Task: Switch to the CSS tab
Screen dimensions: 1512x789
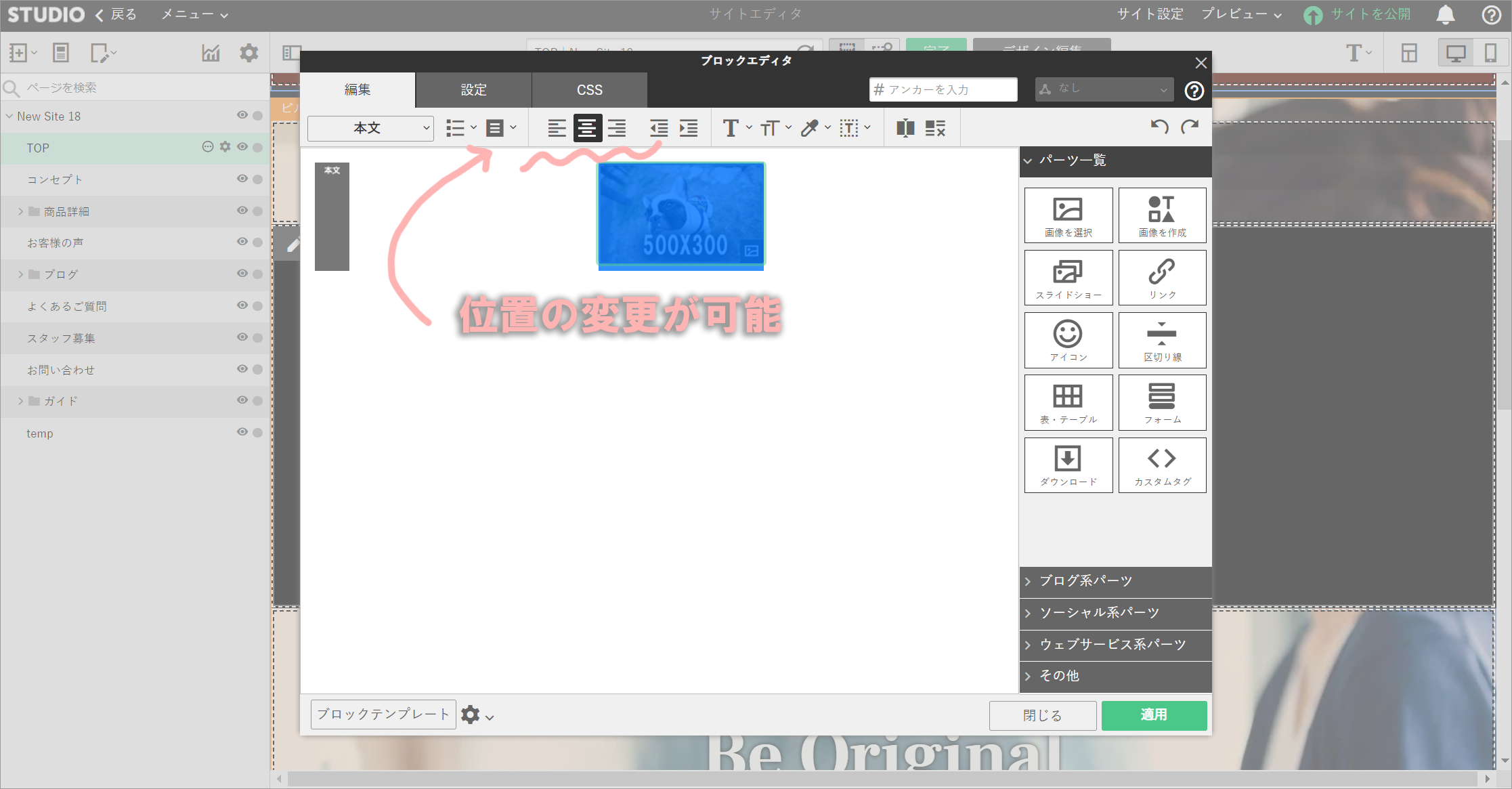Action: (x=589, y=90)
